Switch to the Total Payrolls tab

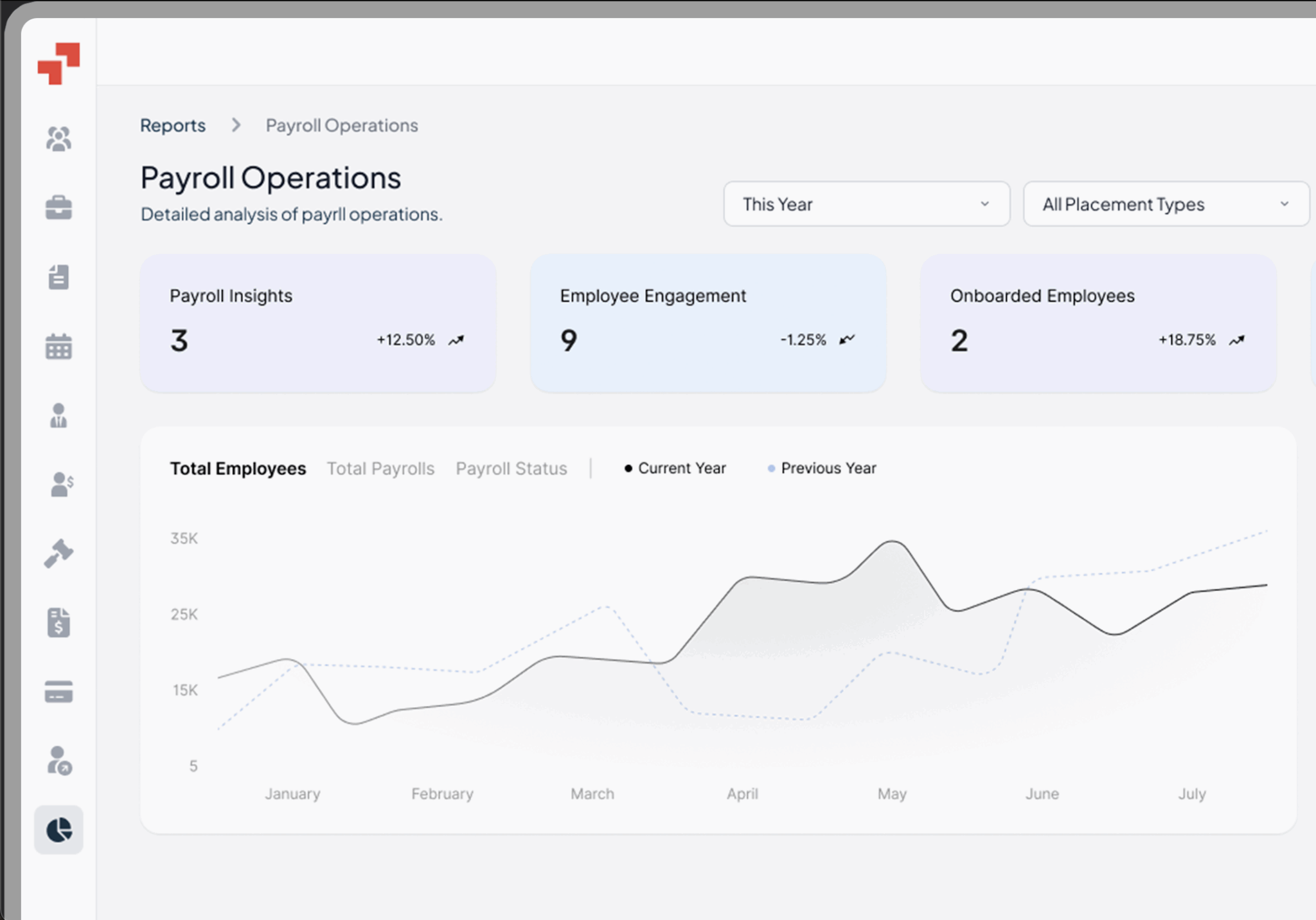(x=380, y=468)
